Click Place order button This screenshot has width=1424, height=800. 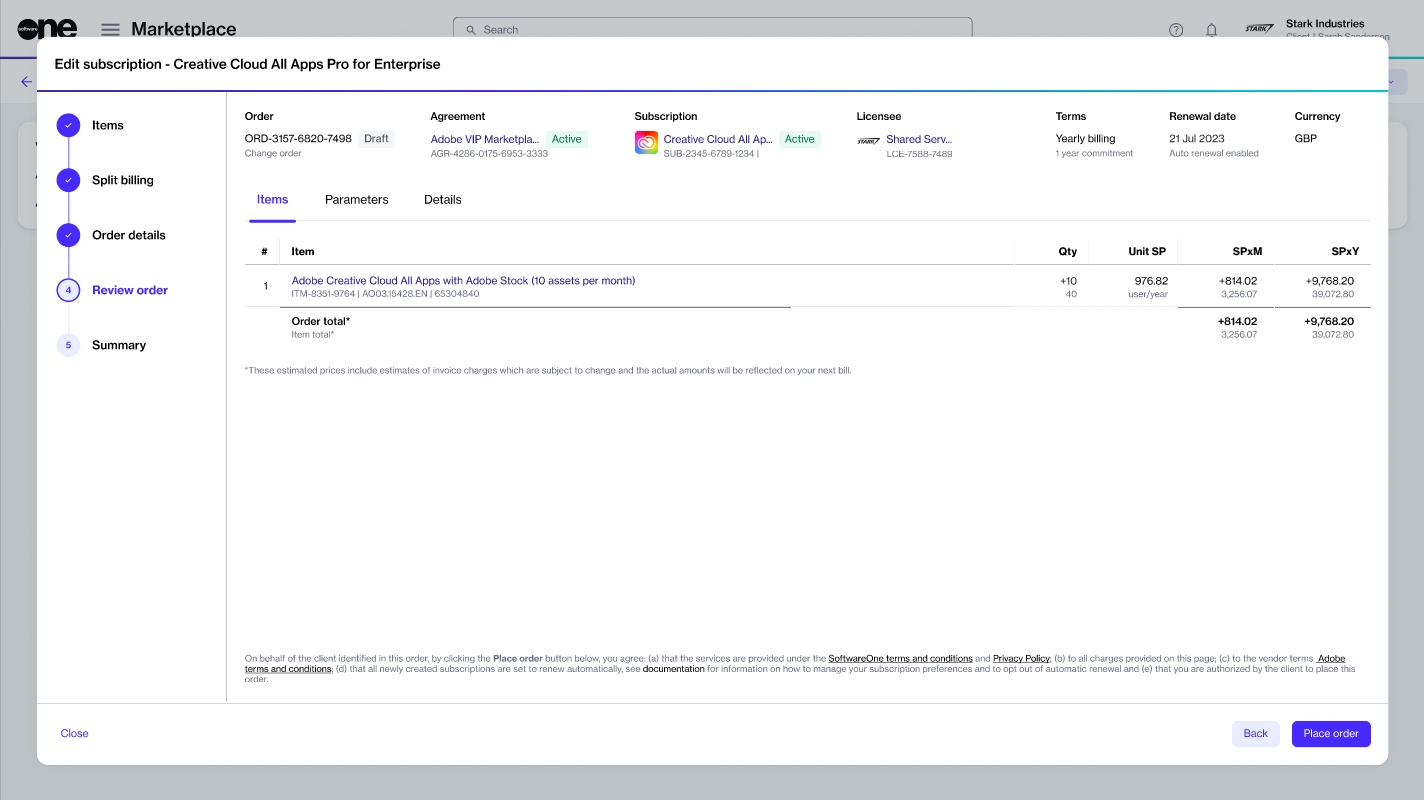[1331, 733]
